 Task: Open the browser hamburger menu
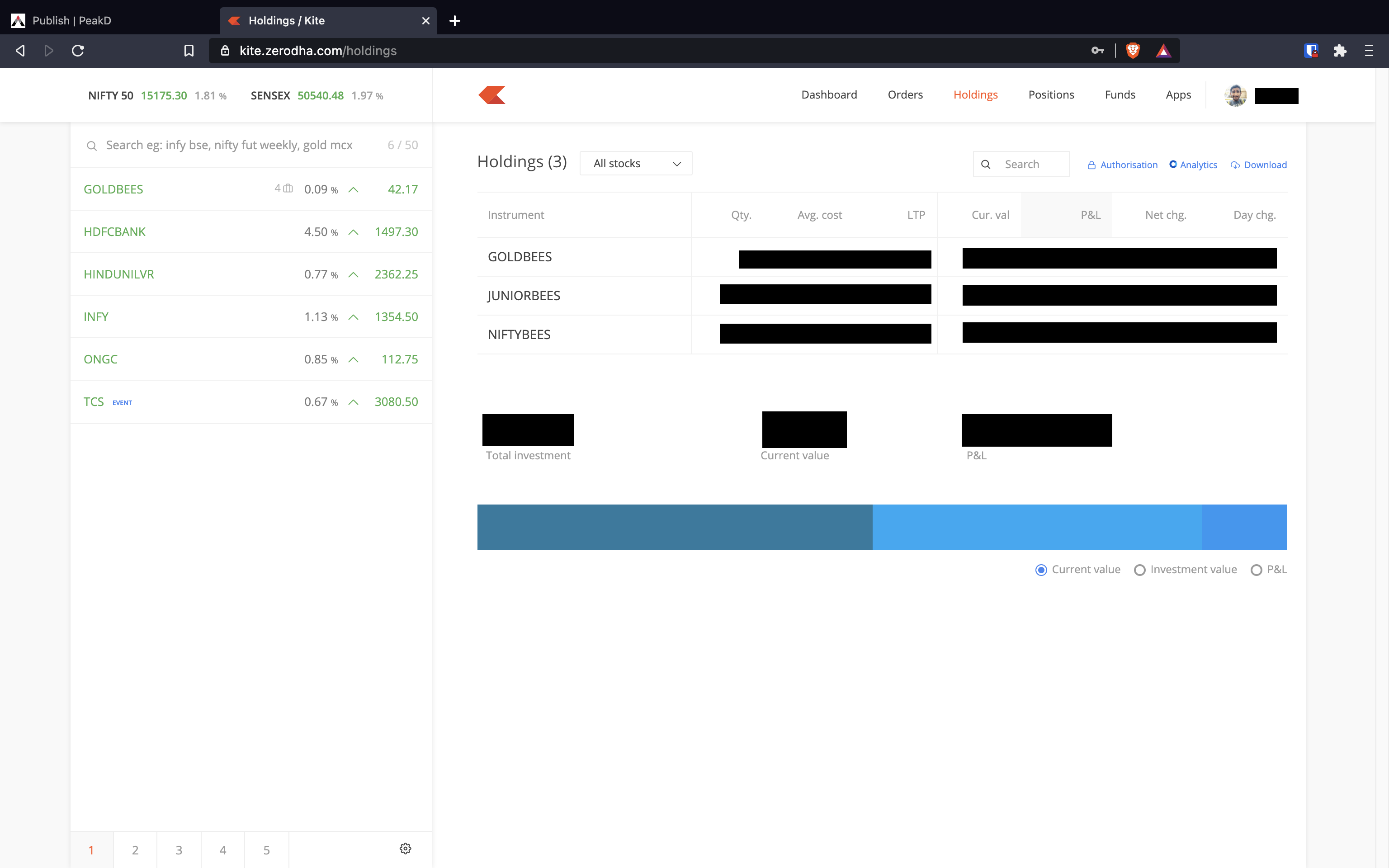[x=1369, y=51]
